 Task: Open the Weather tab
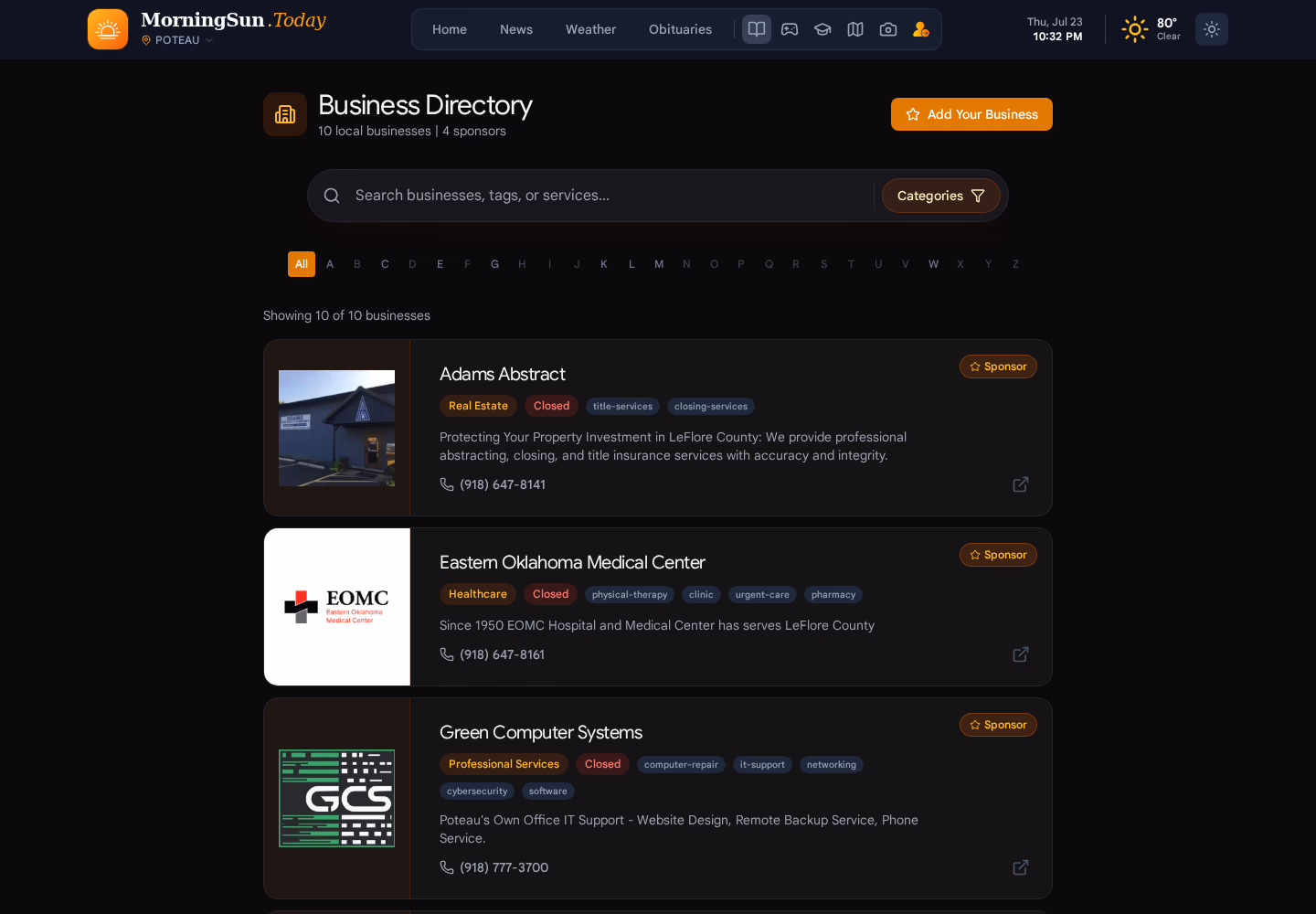pos(590,29)
